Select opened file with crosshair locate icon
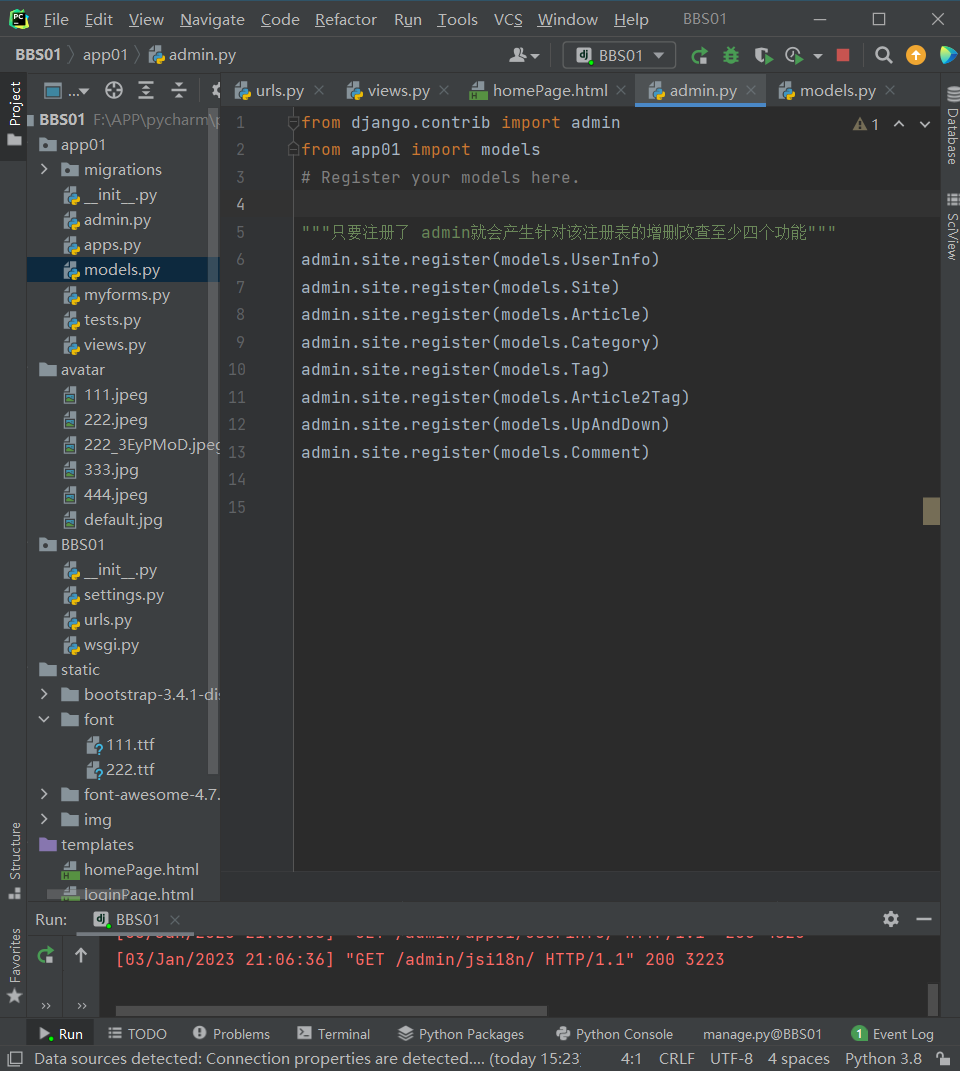Viewport: 960px width, 1071px height. (x=114, y=91)
